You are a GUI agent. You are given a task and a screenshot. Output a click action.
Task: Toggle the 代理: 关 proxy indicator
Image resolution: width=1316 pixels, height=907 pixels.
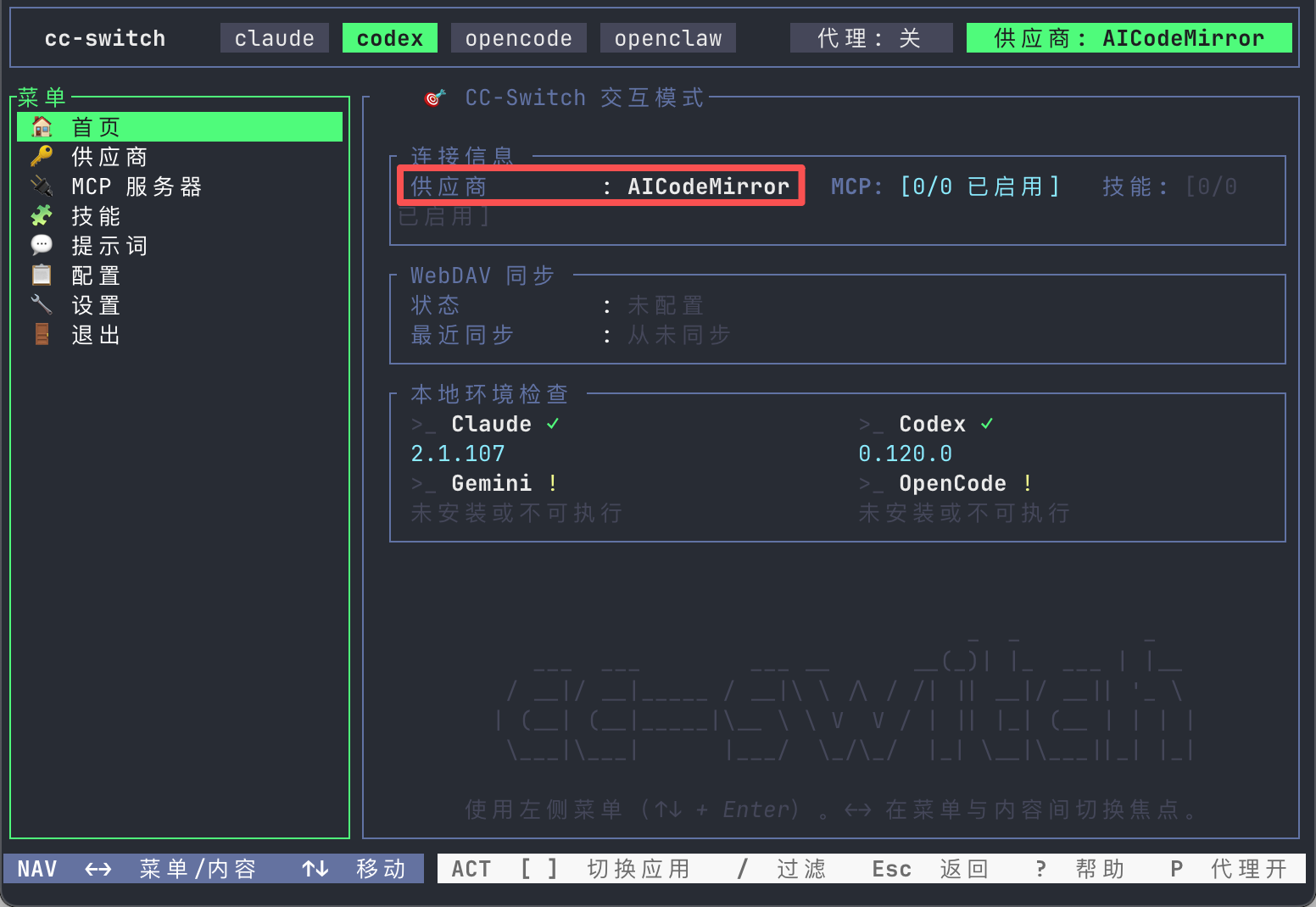[872, 38]
